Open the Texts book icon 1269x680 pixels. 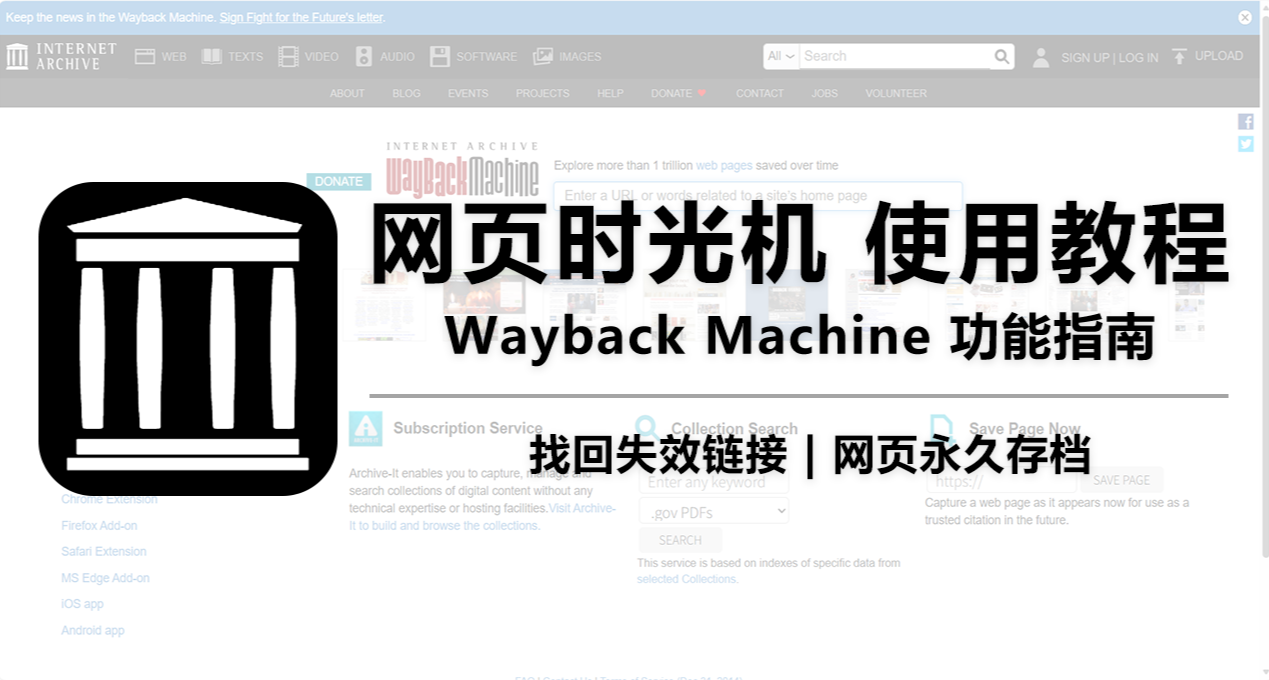(x=212, y=57)
